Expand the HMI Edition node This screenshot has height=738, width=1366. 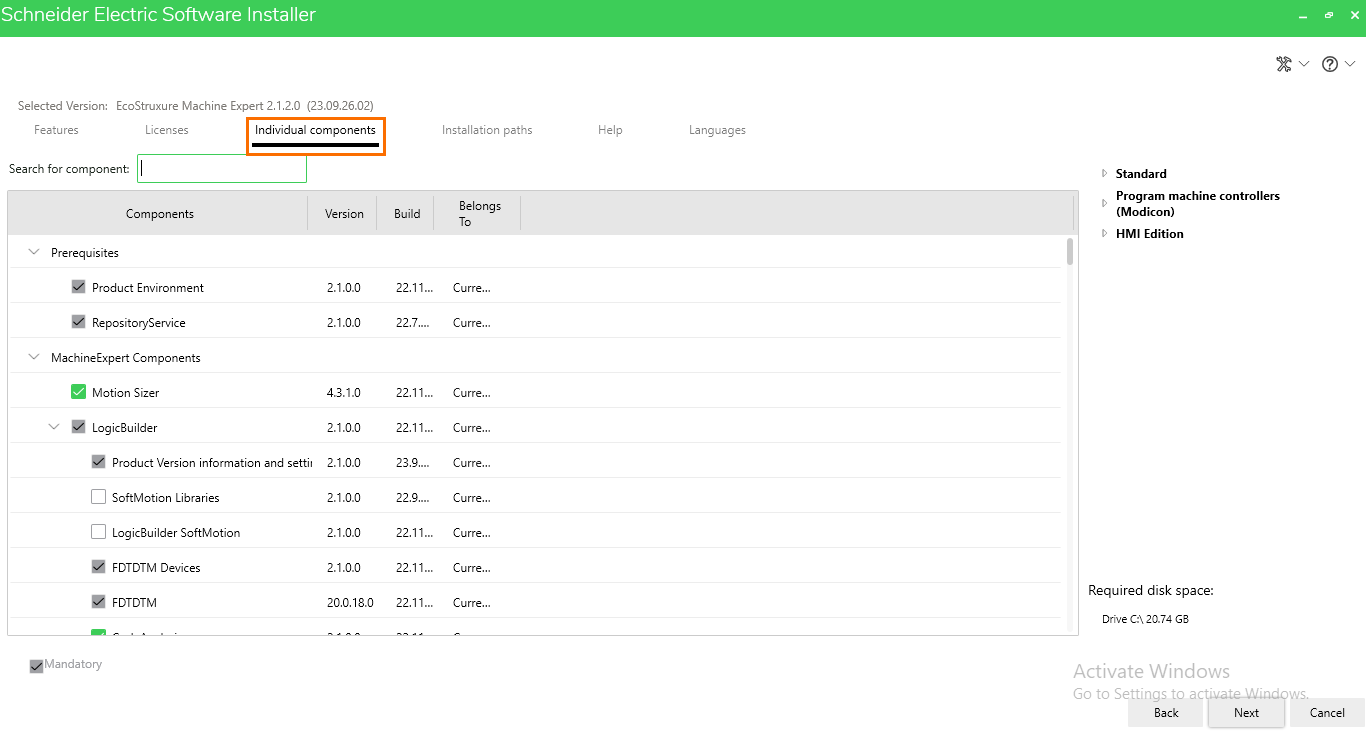[1104, 234]
